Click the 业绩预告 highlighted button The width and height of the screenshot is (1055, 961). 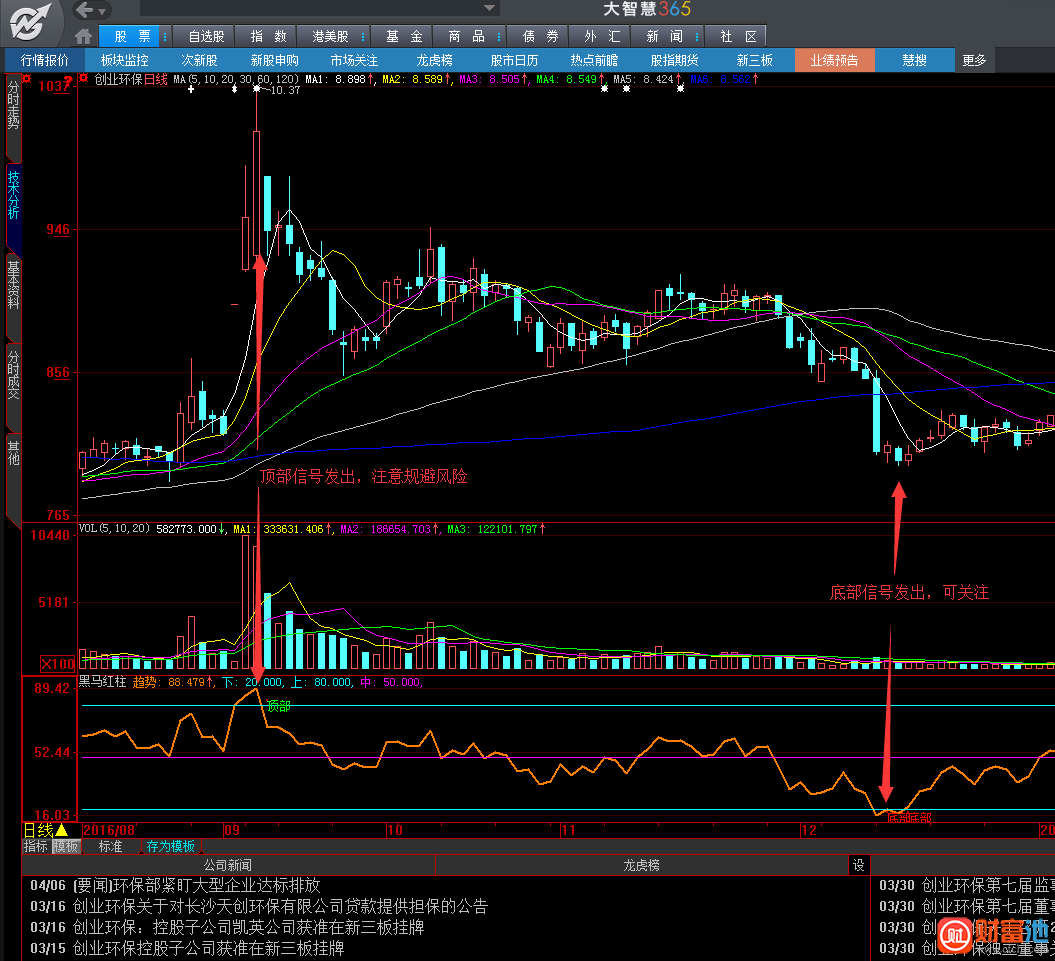pyautogui.click(x=834, y=61)
